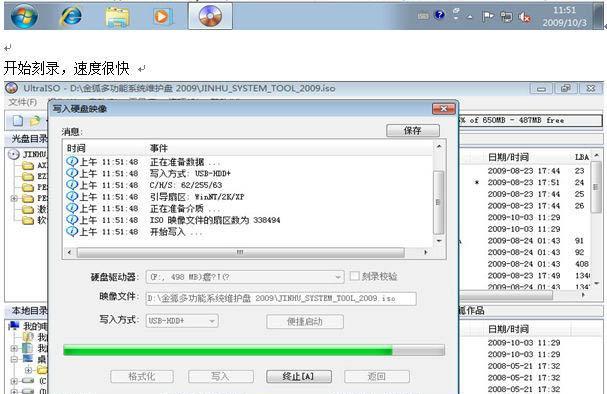Select the log row 写入方式: USB-HDD+

[x=249, y=173]
